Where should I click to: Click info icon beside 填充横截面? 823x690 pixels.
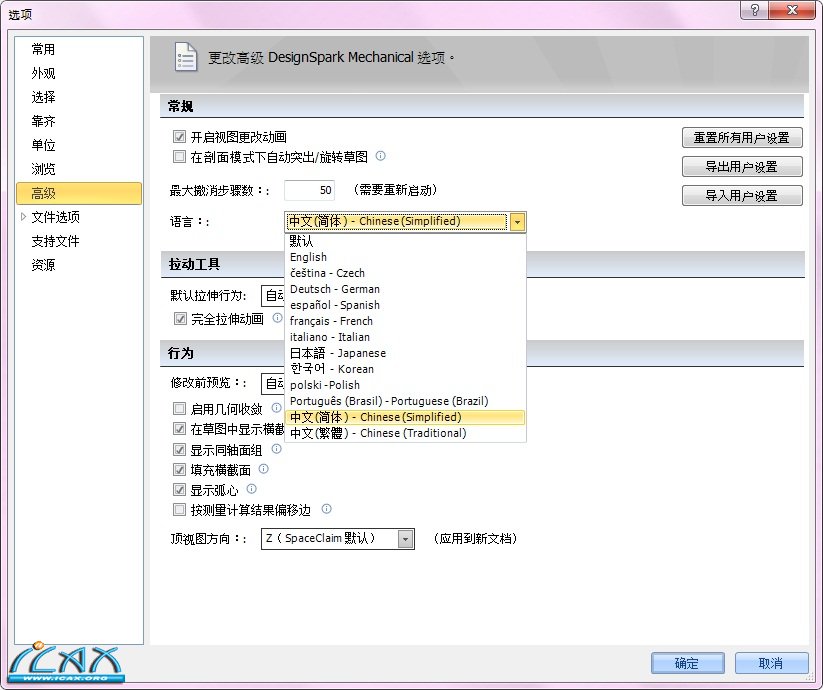pos(263,469)
